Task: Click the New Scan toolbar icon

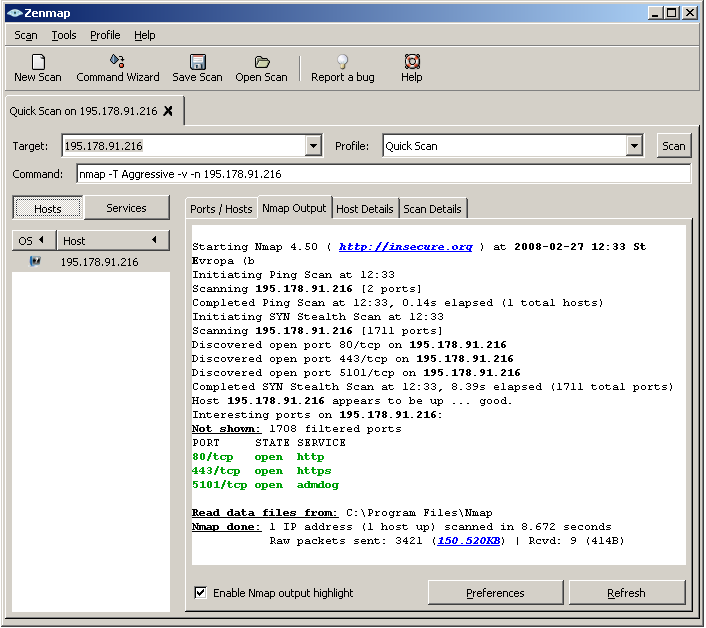Action: coord(38,62)
